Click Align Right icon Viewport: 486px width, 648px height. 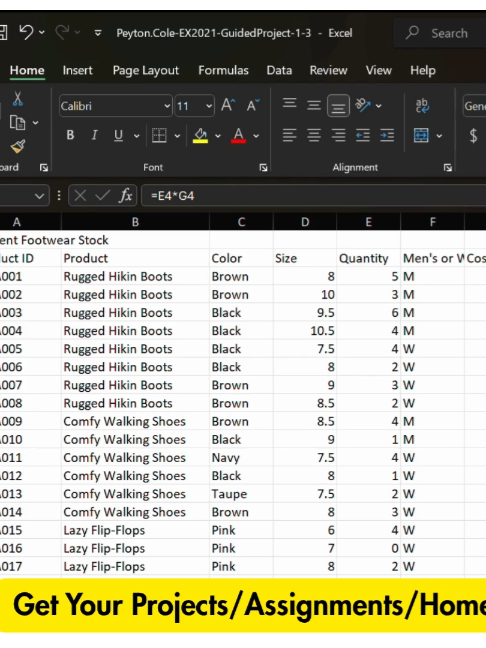[x=338, y=135]
